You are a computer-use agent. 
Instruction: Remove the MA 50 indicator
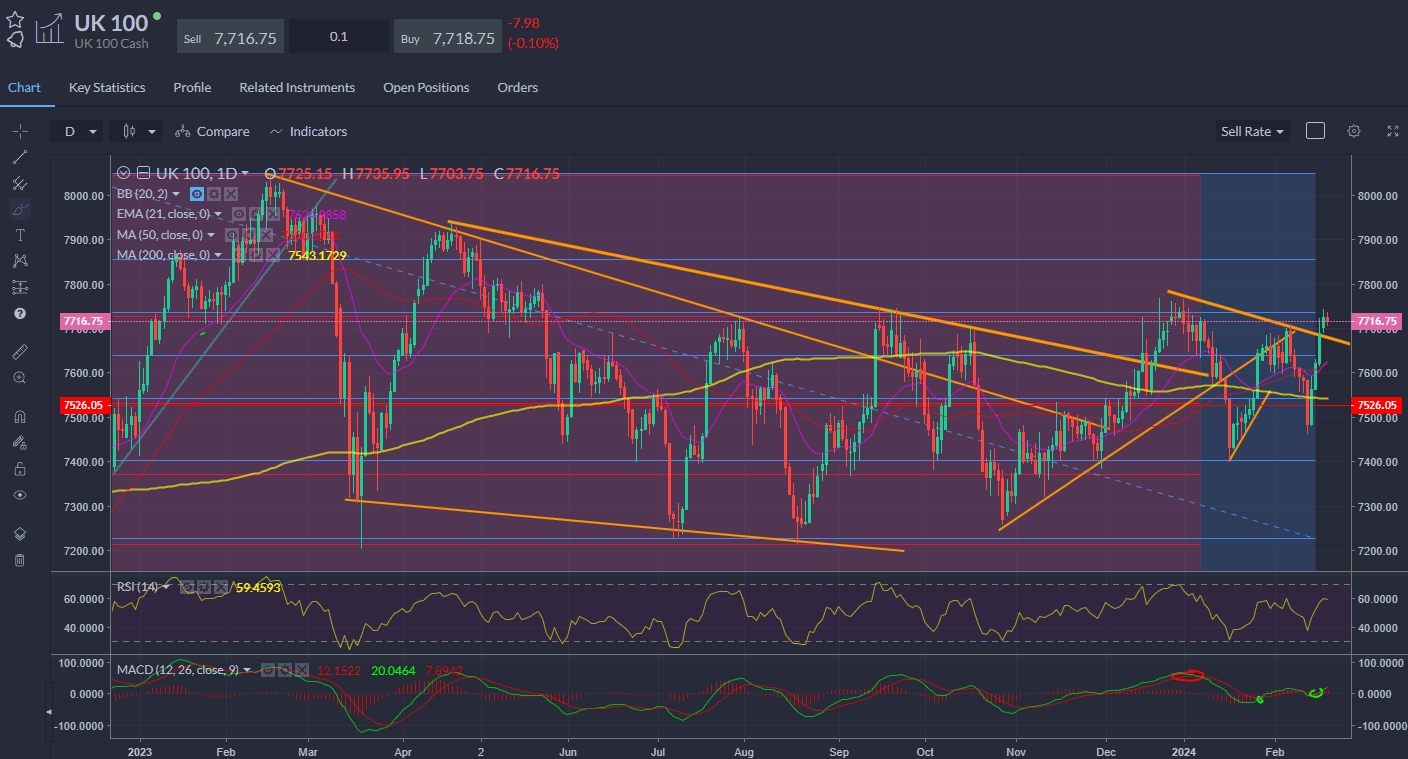point(266,235)
